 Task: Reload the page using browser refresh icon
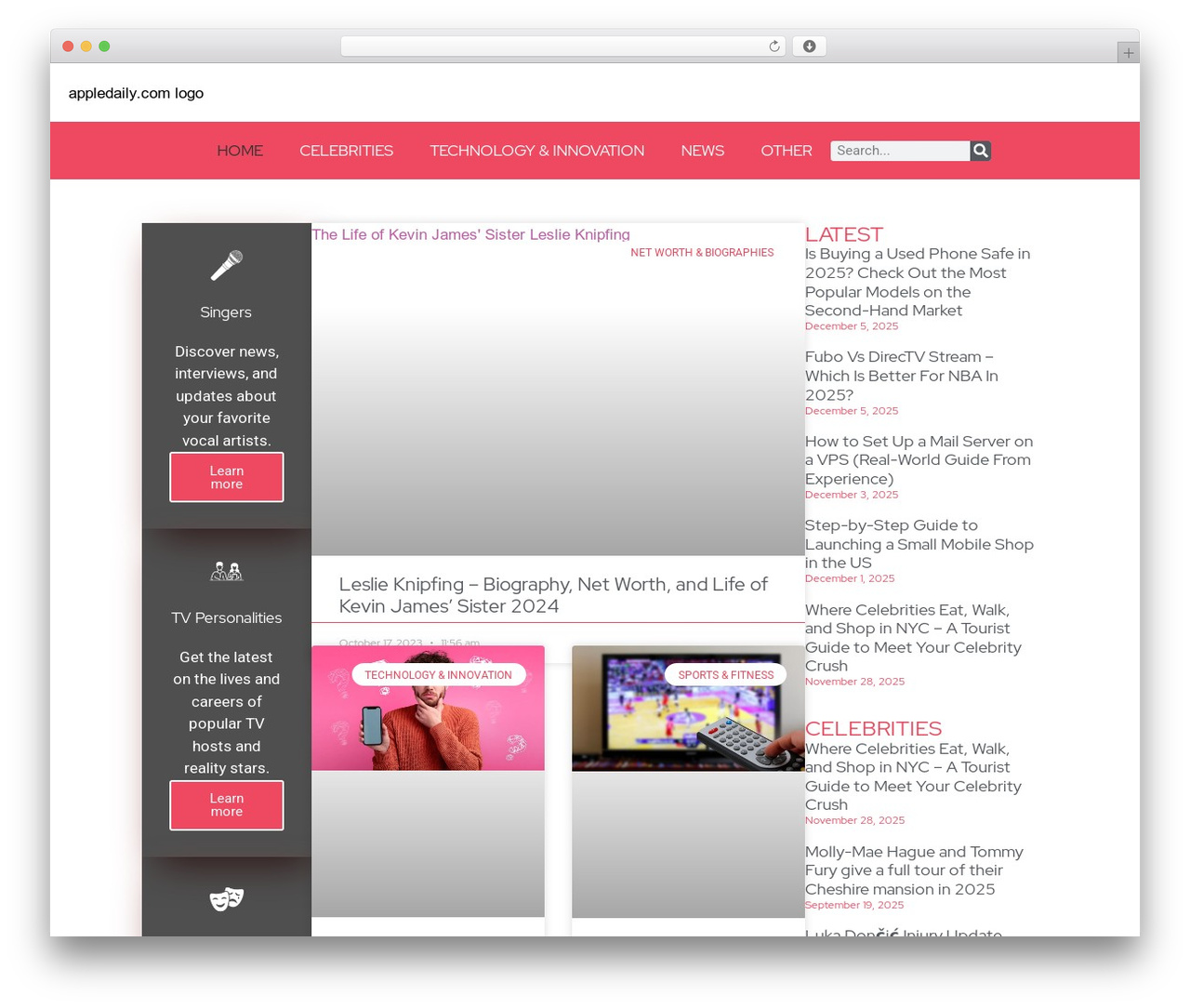click(x=773, y=46)
